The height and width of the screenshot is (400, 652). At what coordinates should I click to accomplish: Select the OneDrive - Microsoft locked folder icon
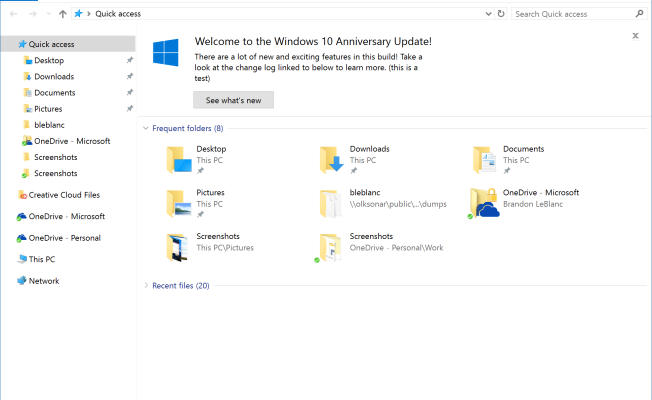point(484,203)
